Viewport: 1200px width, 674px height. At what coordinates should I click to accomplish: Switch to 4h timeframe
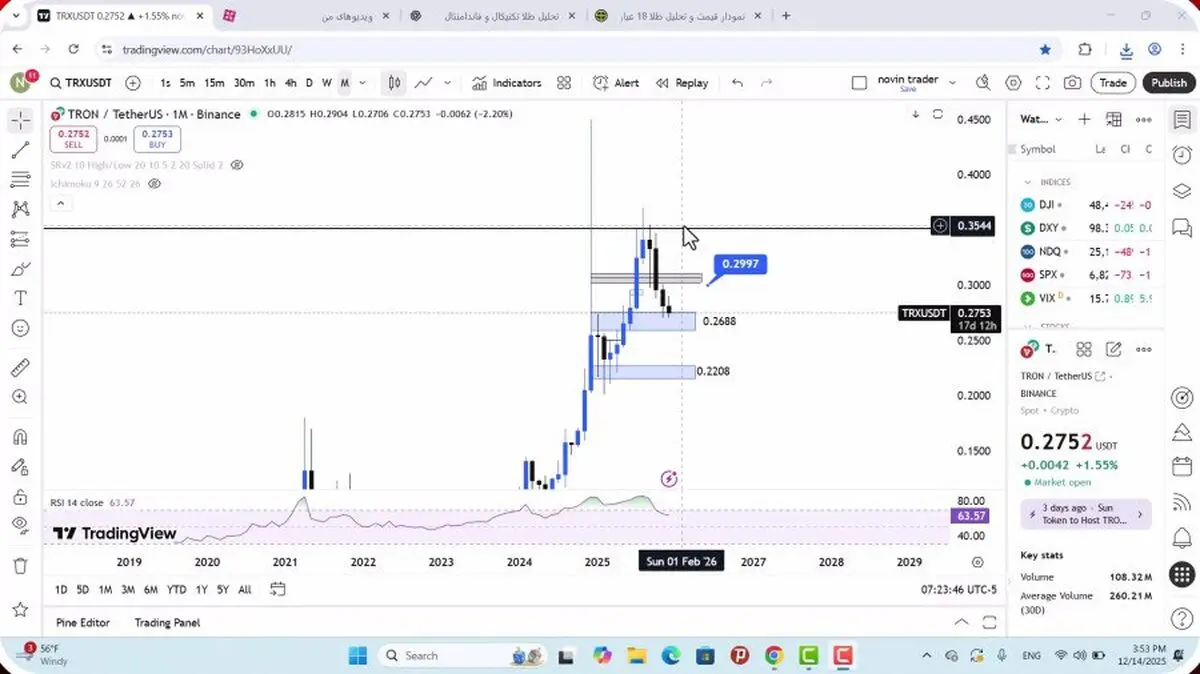tap(290, 83)
